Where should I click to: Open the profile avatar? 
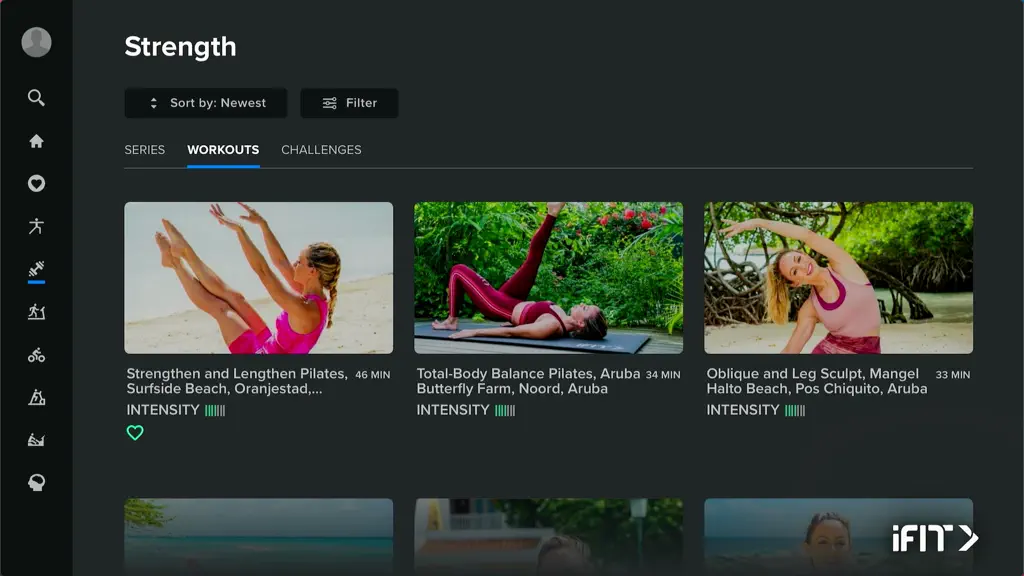point(36,42)
